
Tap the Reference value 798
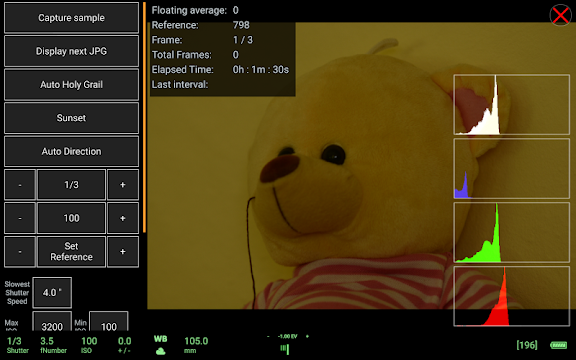tap(241, 25)
